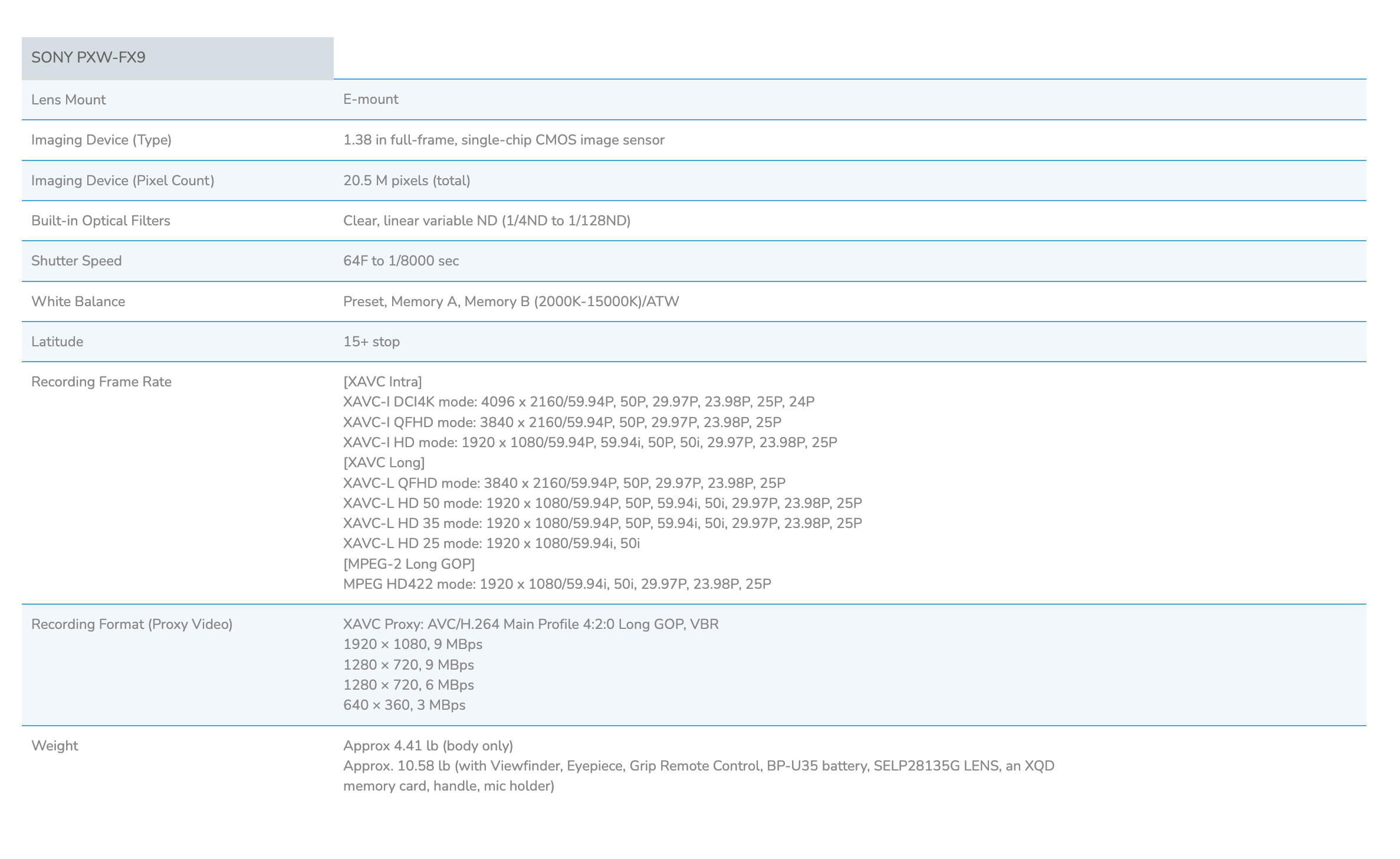This screenshot has height=859, width=1400.
Task: Select the Clear, linear variable ND value
Action: click(487, 221)
